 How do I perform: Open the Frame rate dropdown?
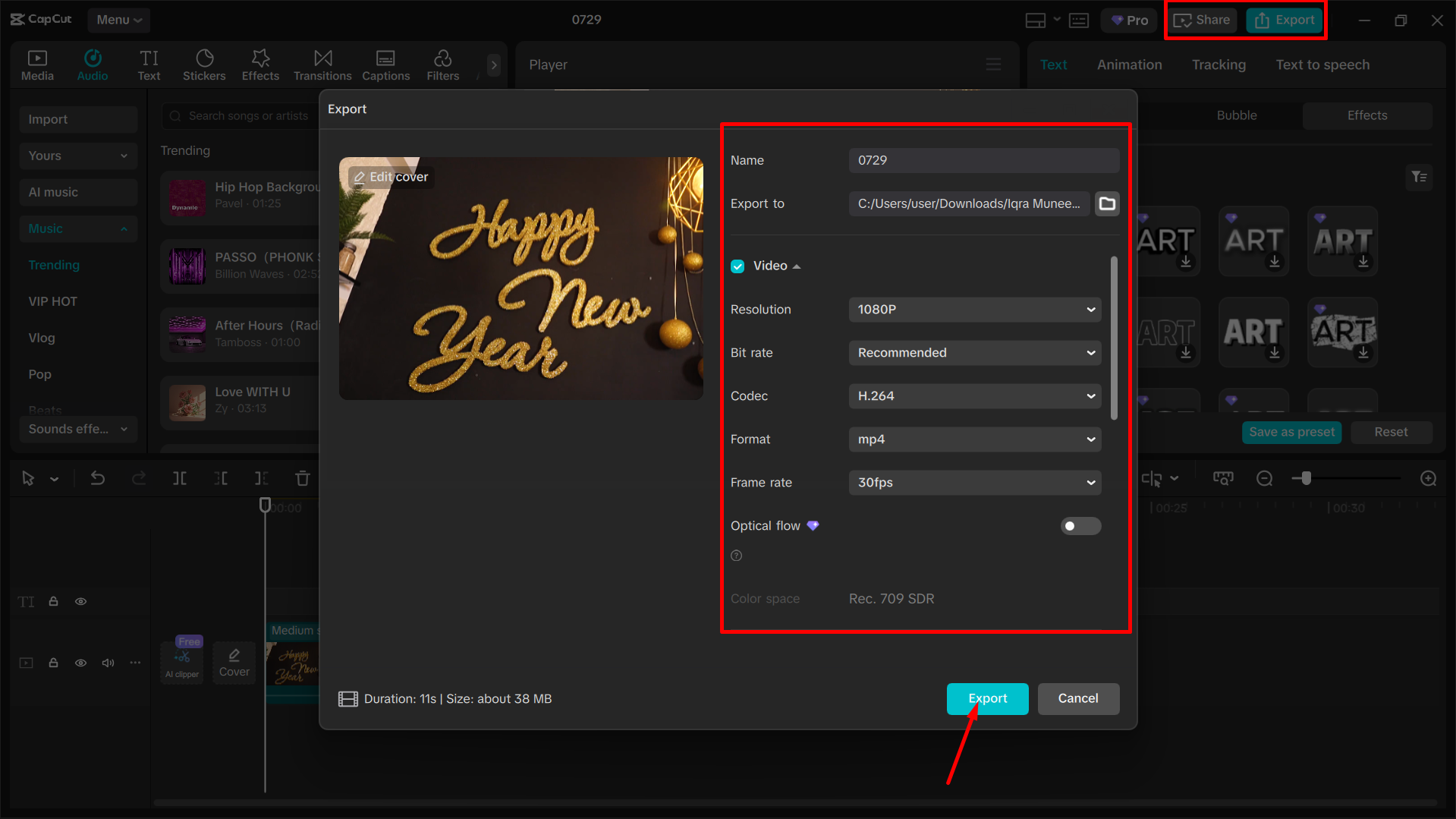coord(975,483)
